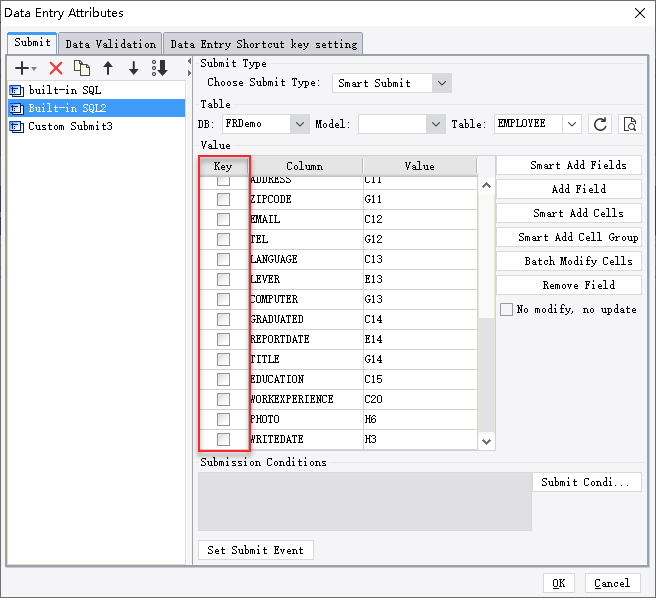Click the sort submits icon
The width and height of the screenshot is (656, 598).
(159, 68)
